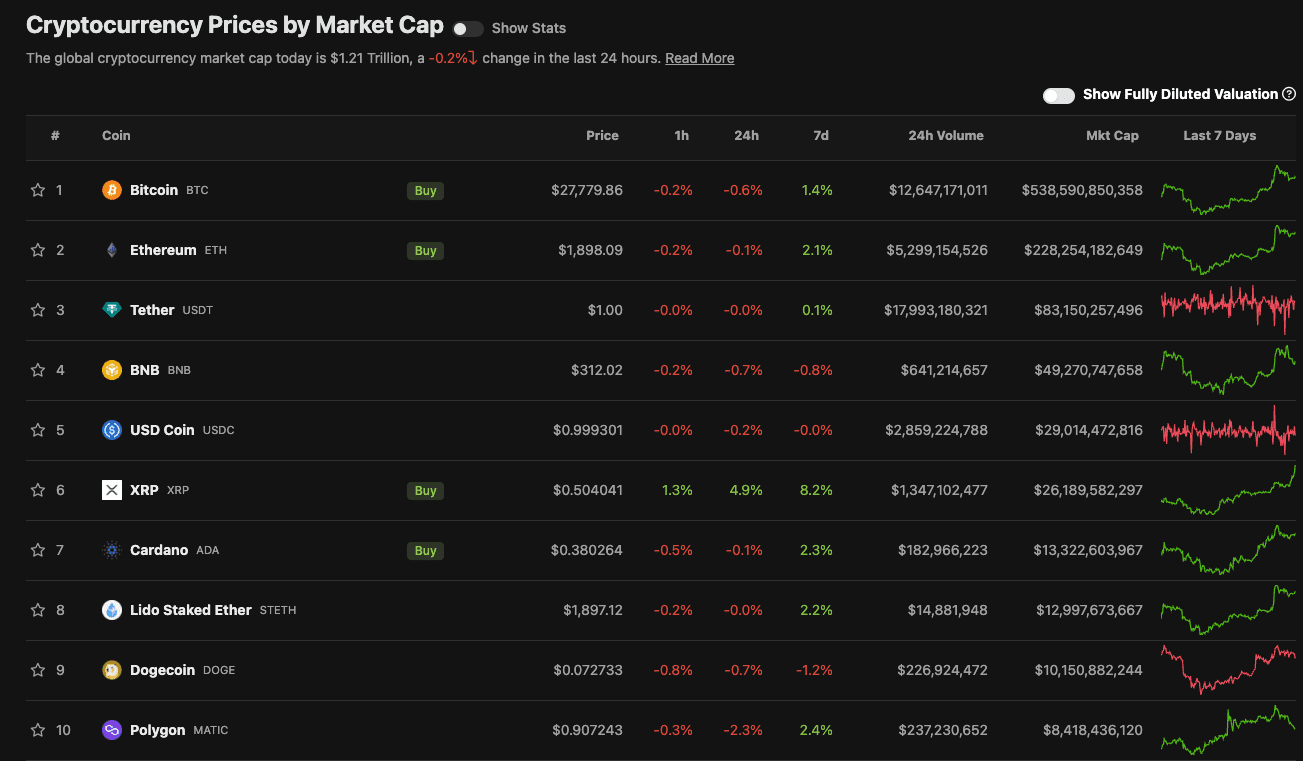Click the Dogecoin logo icon
Screen dimensions: 1303x761
pyautogui.click(x=112, y=670)
